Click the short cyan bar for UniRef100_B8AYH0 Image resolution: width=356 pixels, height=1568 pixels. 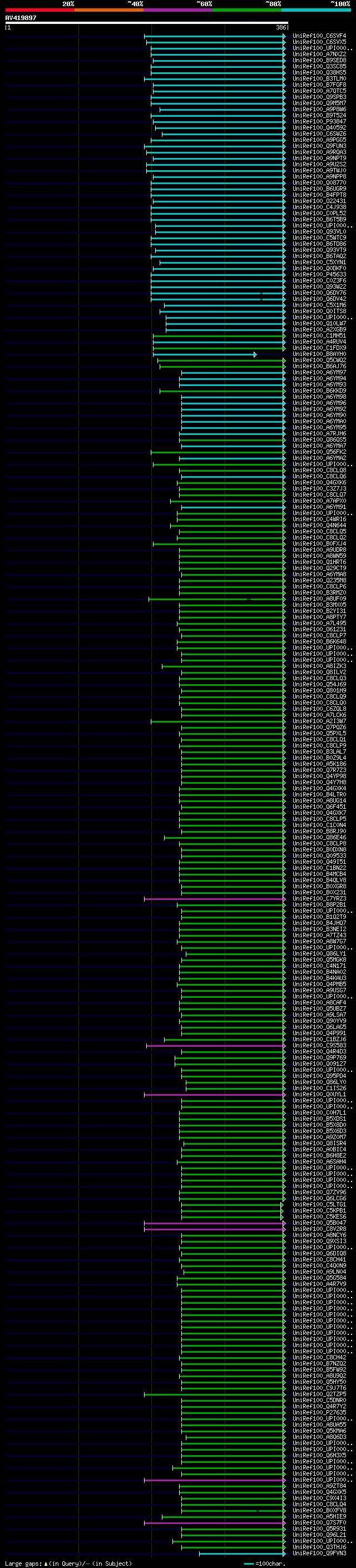pyautogui.click(x=205, y=354)
